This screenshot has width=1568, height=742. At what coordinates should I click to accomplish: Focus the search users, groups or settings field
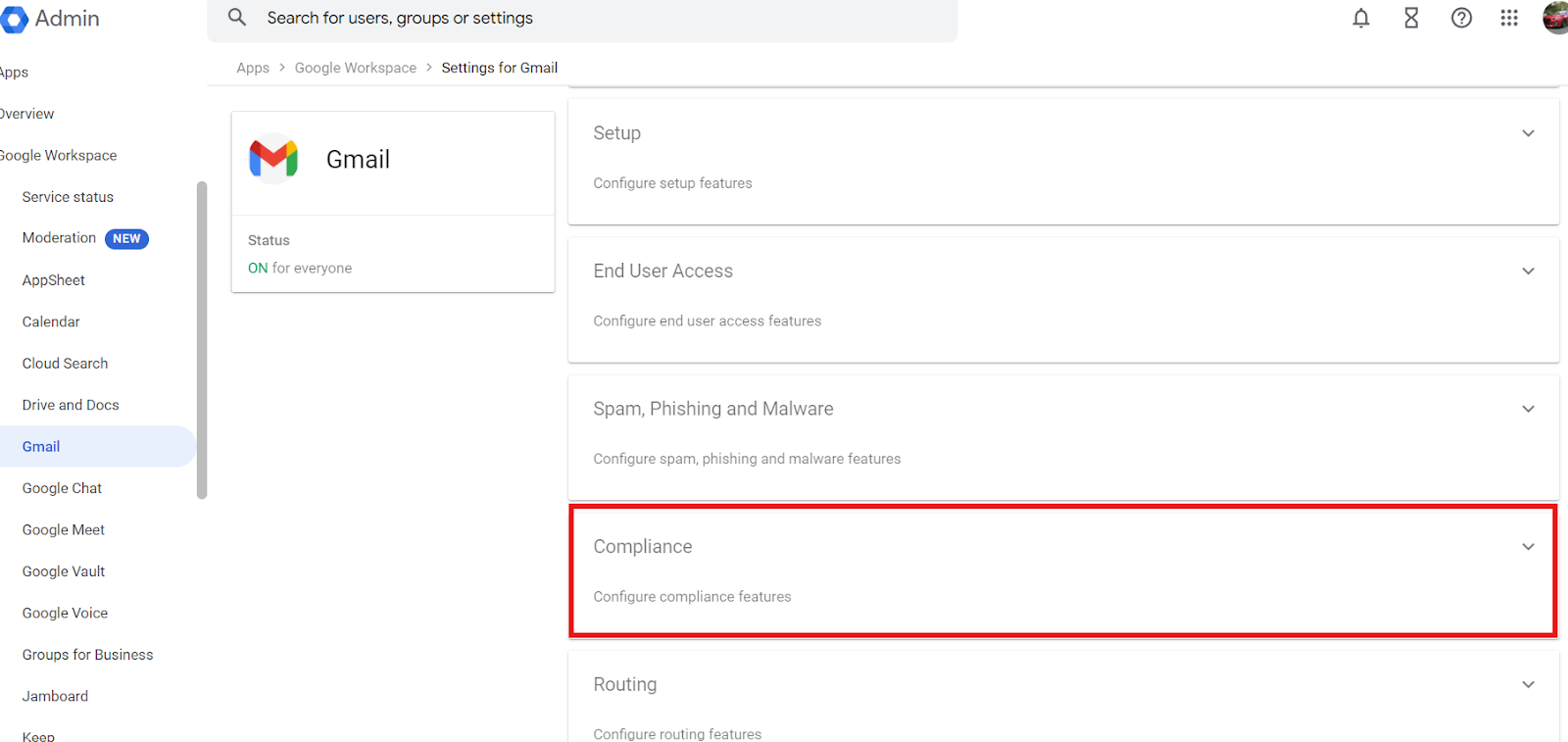click(x=582, y=19)
